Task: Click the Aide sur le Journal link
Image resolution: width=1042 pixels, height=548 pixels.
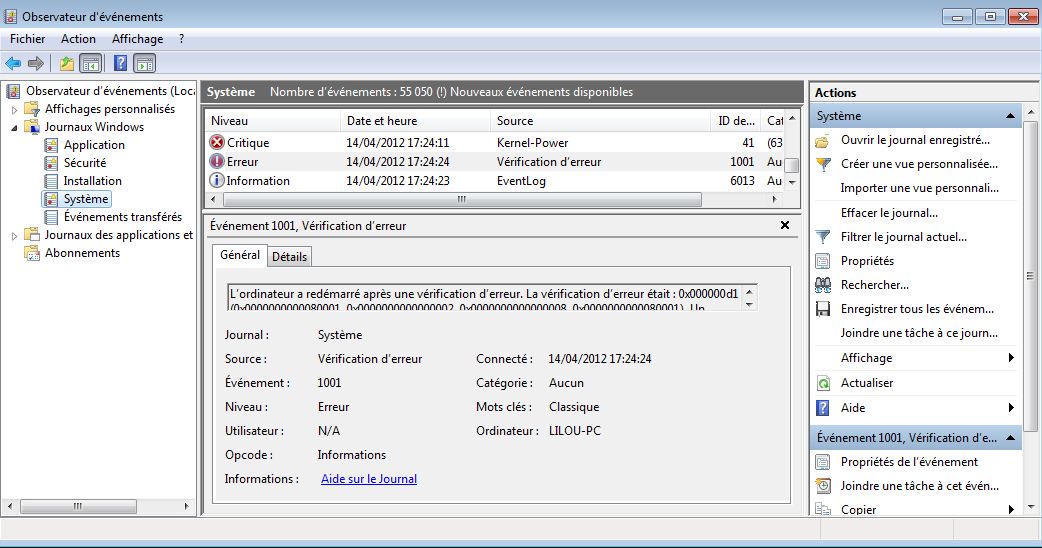Action: pyautogui.click(x=369, y=479)
